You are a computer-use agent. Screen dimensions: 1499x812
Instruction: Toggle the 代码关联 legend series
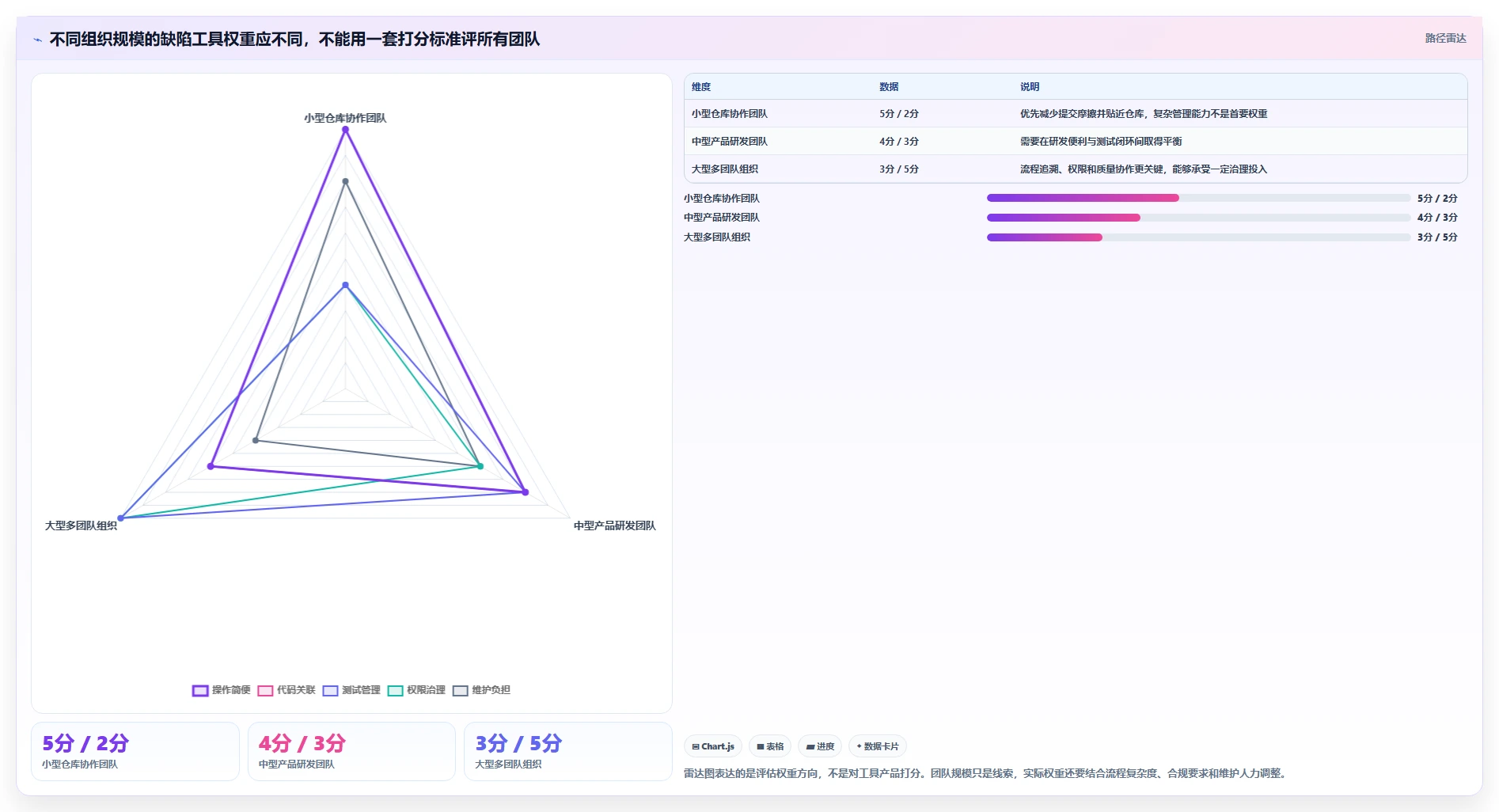click(x=287, y=690)
